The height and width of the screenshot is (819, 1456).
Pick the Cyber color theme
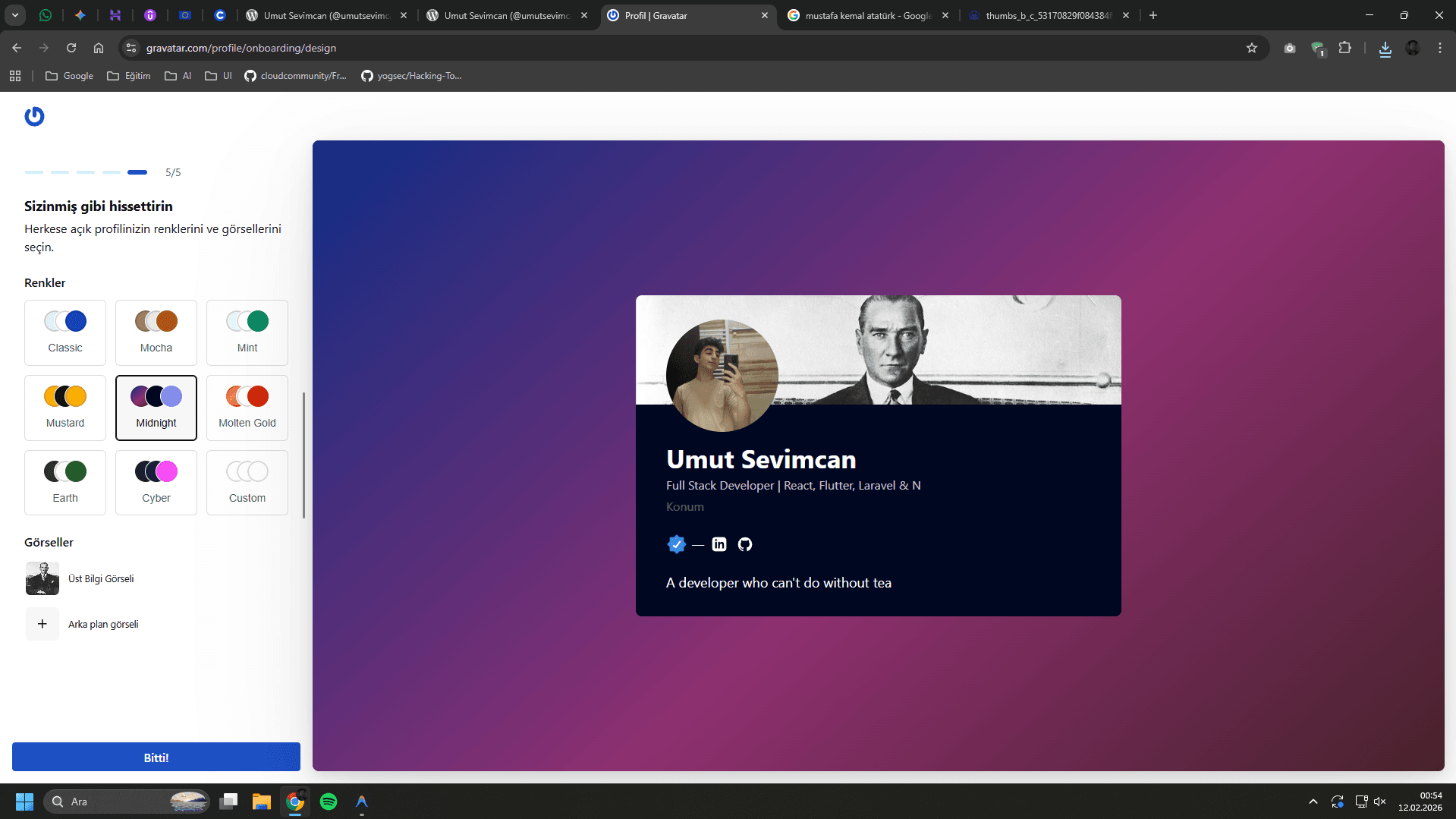point(156,483)
